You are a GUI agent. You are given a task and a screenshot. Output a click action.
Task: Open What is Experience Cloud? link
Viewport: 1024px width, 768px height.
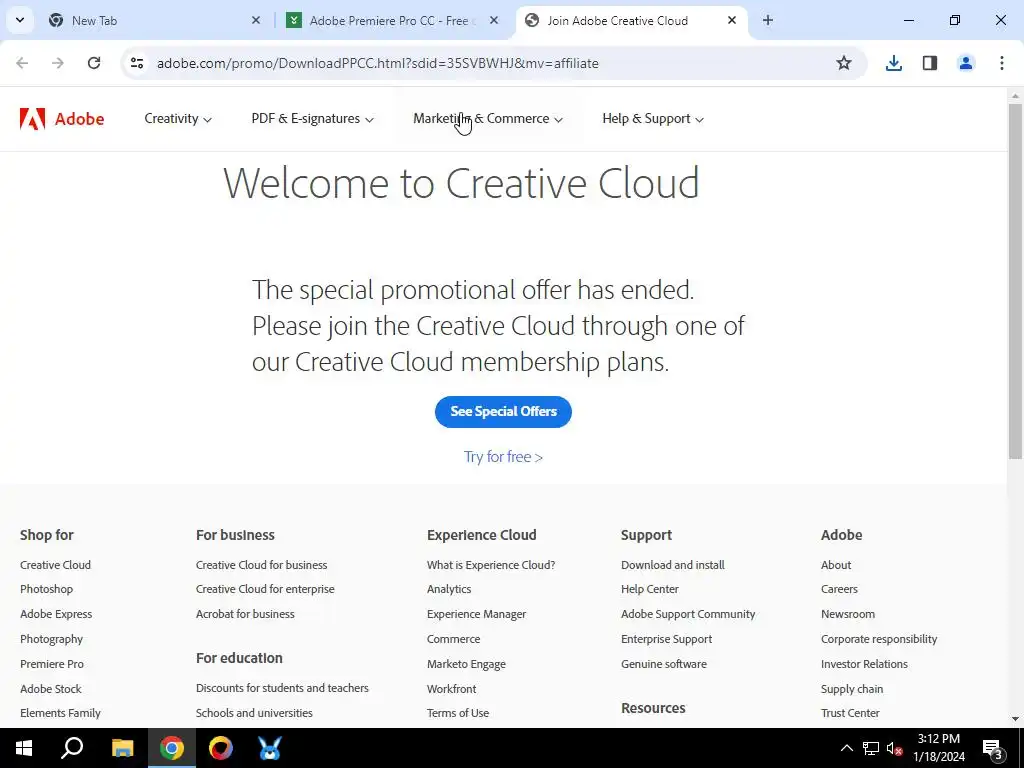click(x=491, y=565)
